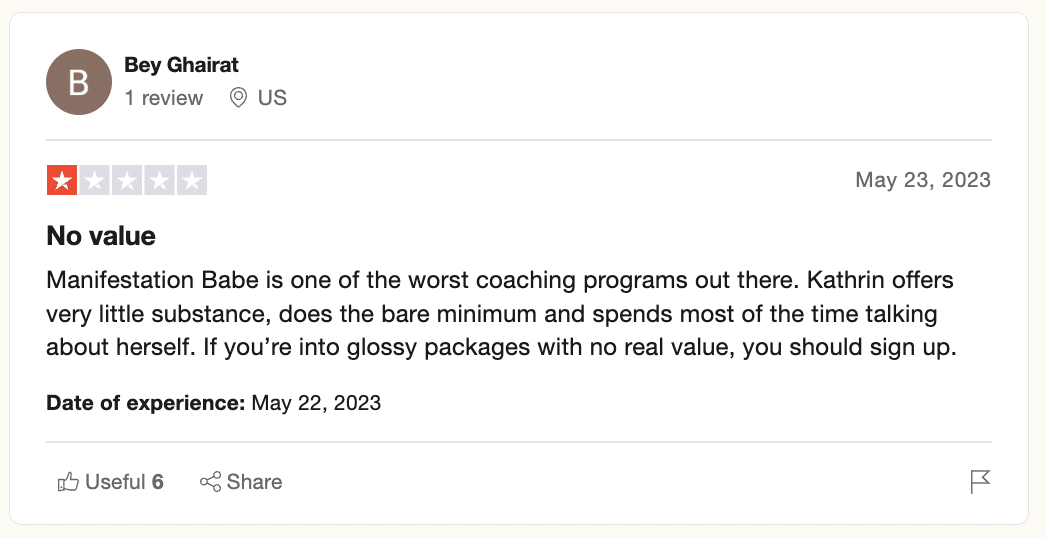
Task: Click the Share network icon
Action: pos(210,482)
